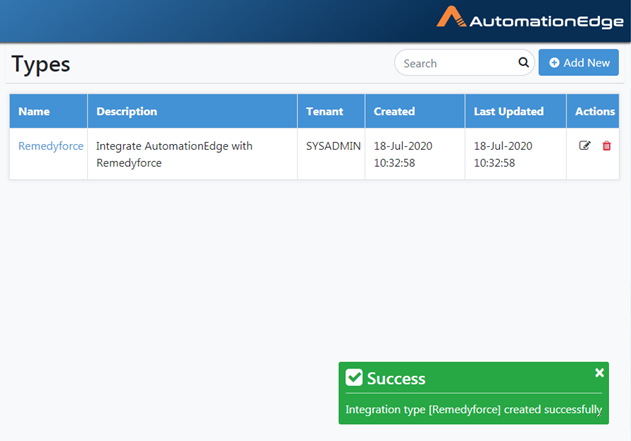Click the green Success checkmark icon
Image resolution: width=631 pixels, height=441 pixels.
[x=354, y=377]
